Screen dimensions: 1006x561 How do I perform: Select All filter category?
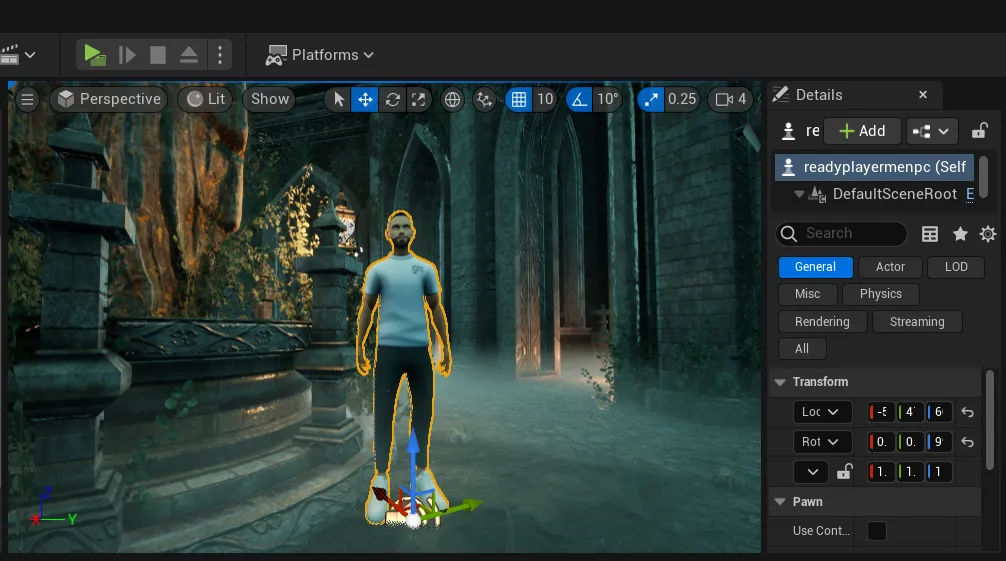pyautogui.click(x=802, y=349)
